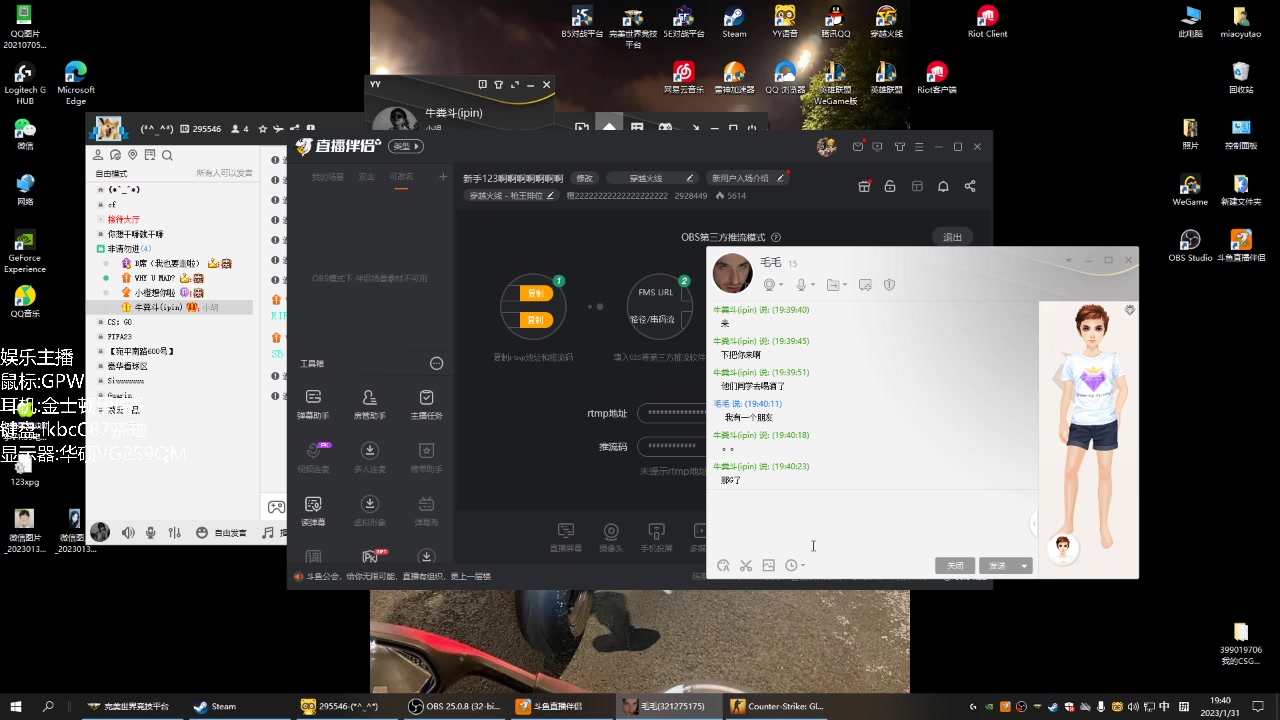
Task: Click the gift box icon in 直播伴侣 header
Action: point(865,187)
